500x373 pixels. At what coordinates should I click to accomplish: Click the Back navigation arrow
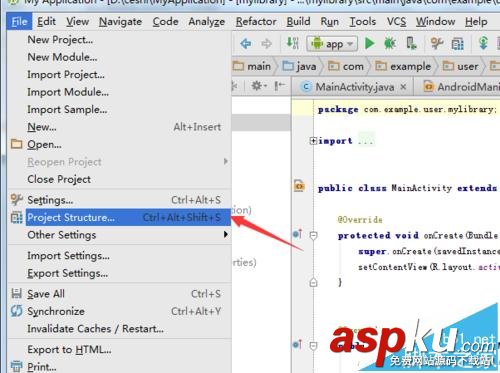(246, 44)
